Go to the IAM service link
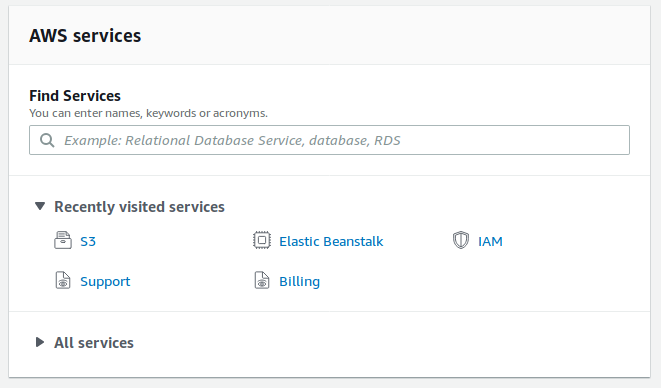Image resolution: width=661 pixels, height=388 pixels. pyautogui.click(x=490, y=241)
